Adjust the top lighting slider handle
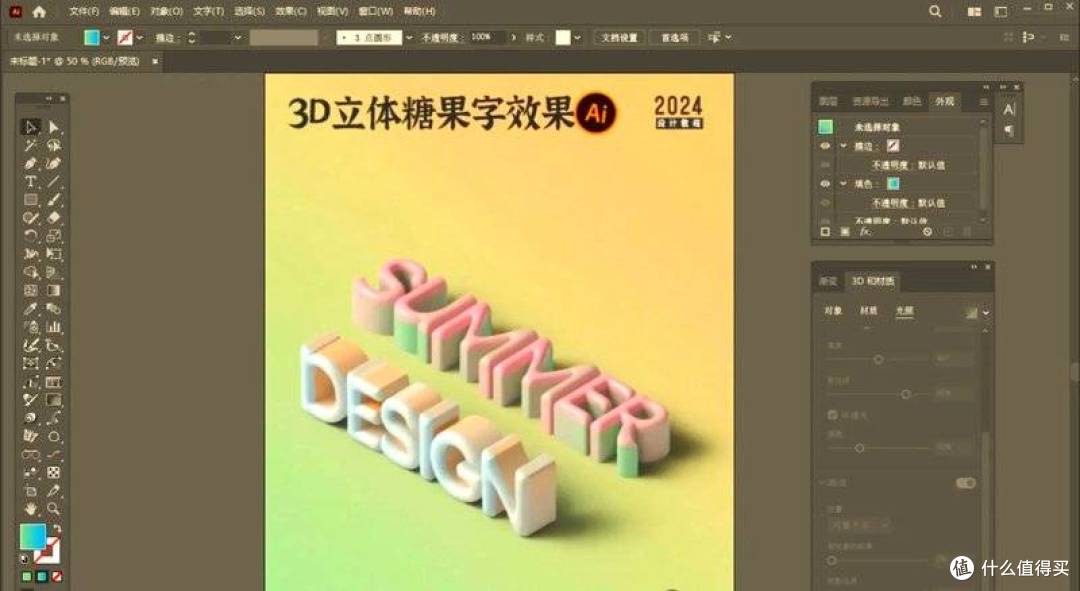Image resolution: width=1080 pixels, height=591 pixels. click(x=878, y=360)
